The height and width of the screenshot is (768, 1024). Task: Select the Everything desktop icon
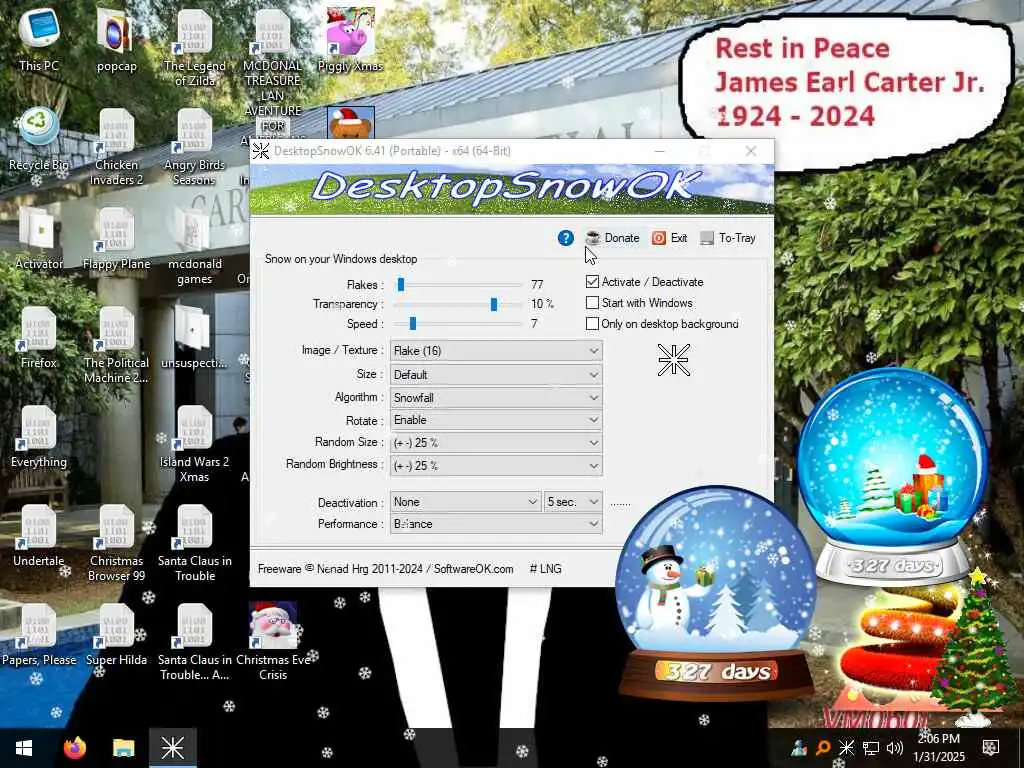(39, 437)
